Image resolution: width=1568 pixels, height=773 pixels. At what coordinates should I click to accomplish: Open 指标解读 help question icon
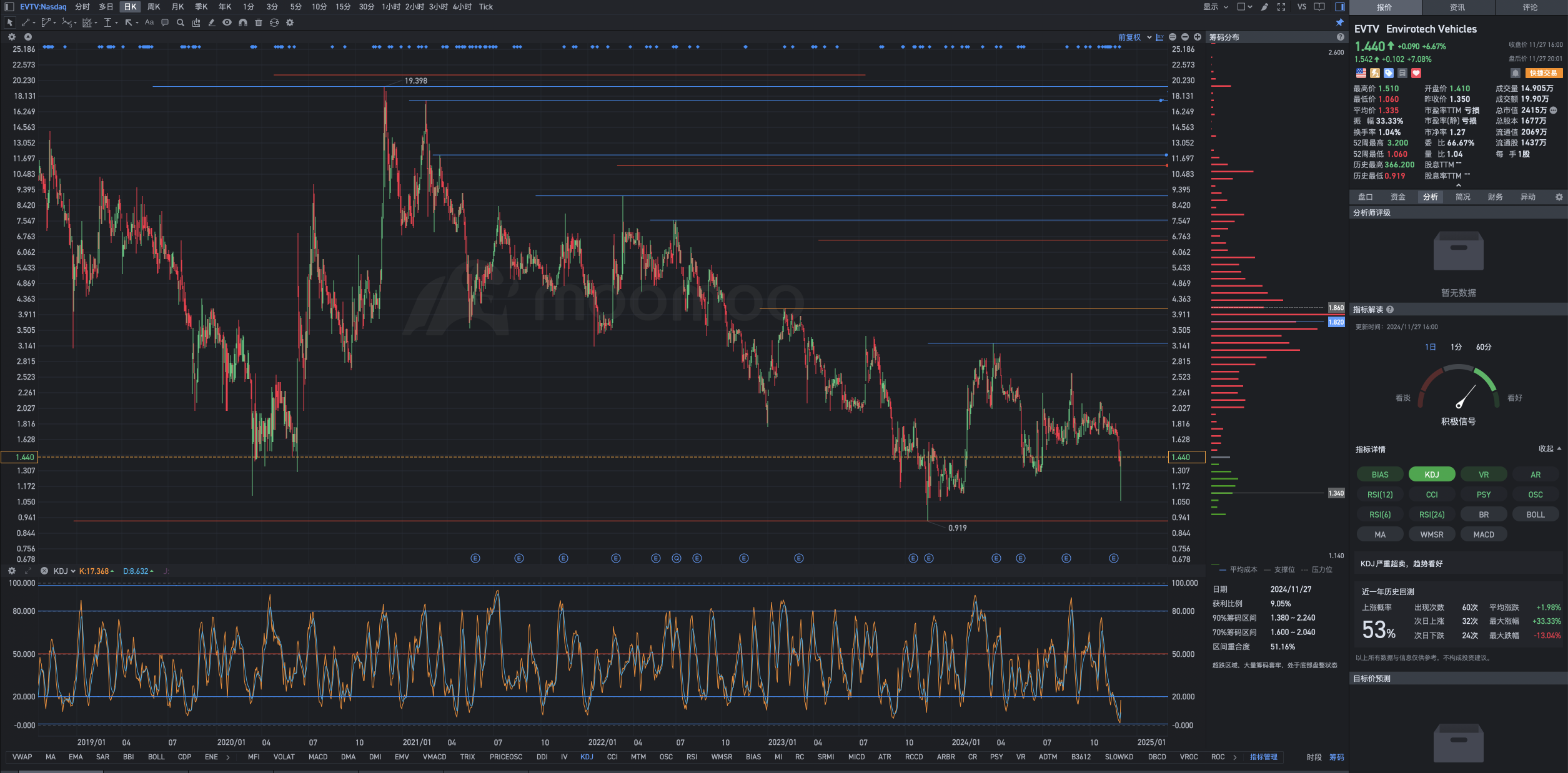click(x=1390, y=310)
